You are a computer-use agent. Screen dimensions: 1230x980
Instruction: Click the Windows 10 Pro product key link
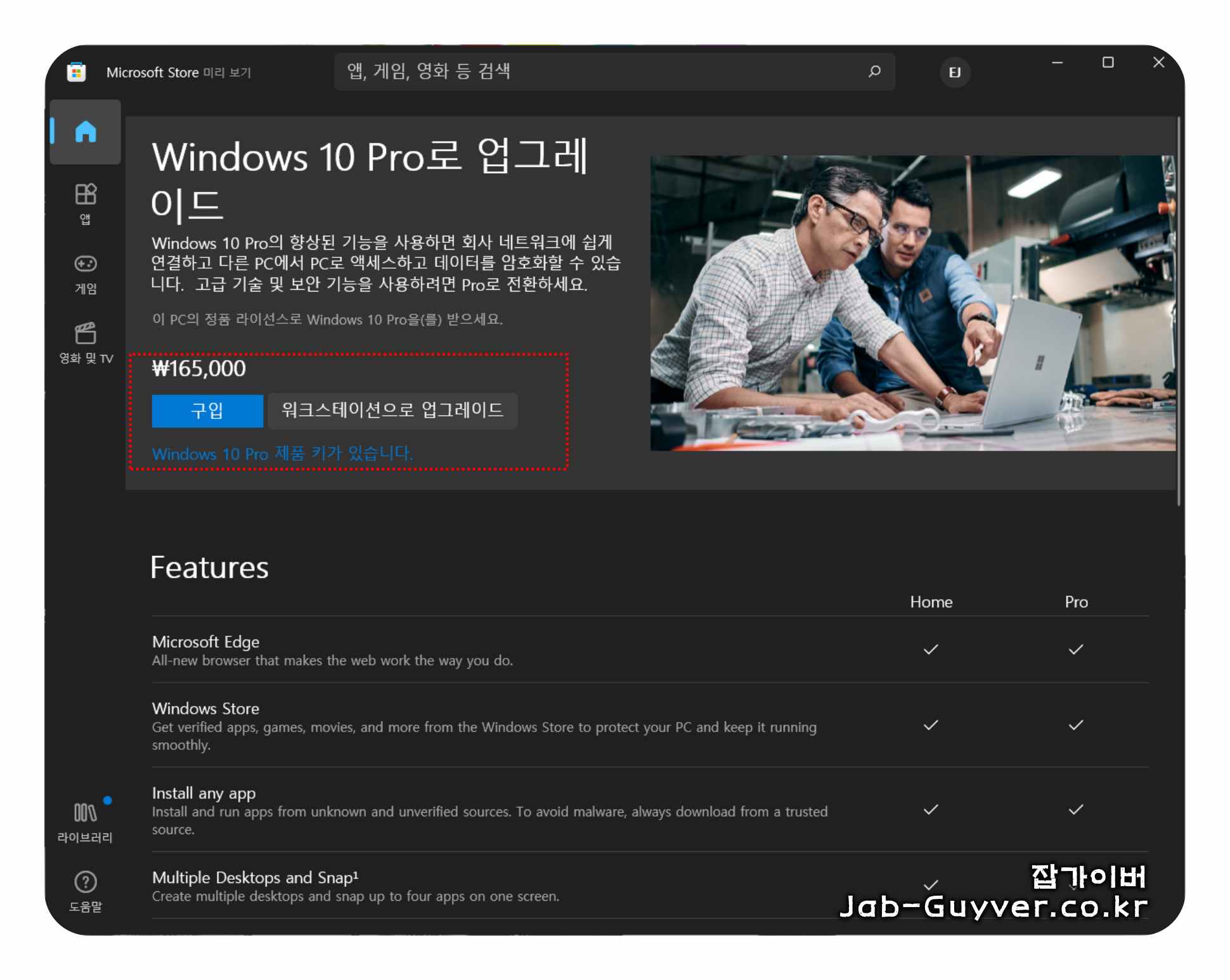[x=283, y=454]
